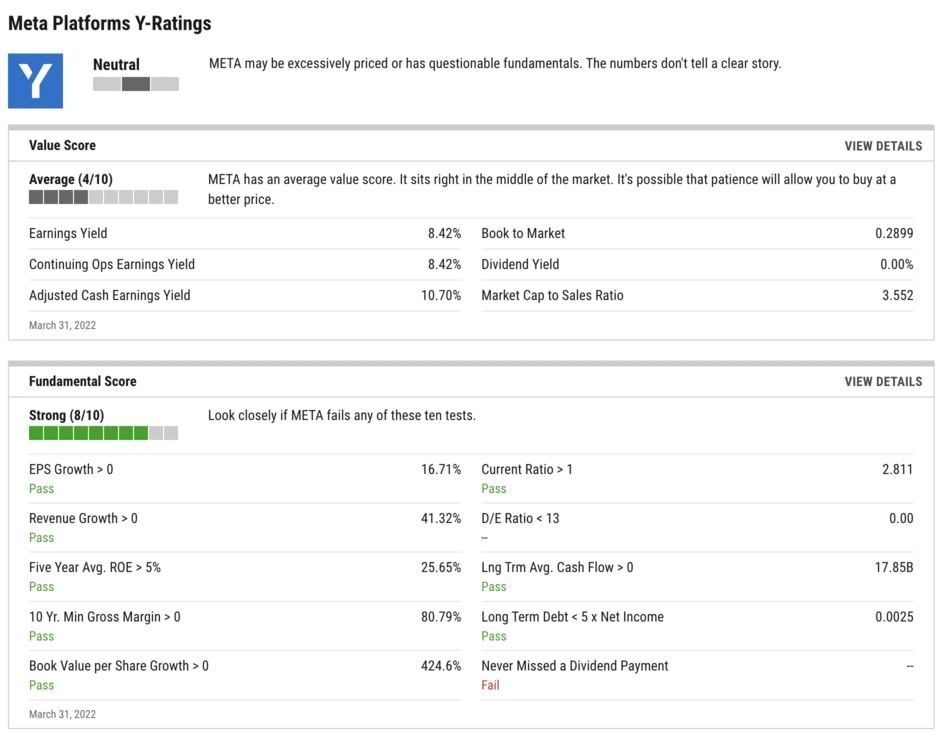
Task: Click the Fail label under Never Missed Dividend
Action: pyautogui.click(x=490, y=686)
